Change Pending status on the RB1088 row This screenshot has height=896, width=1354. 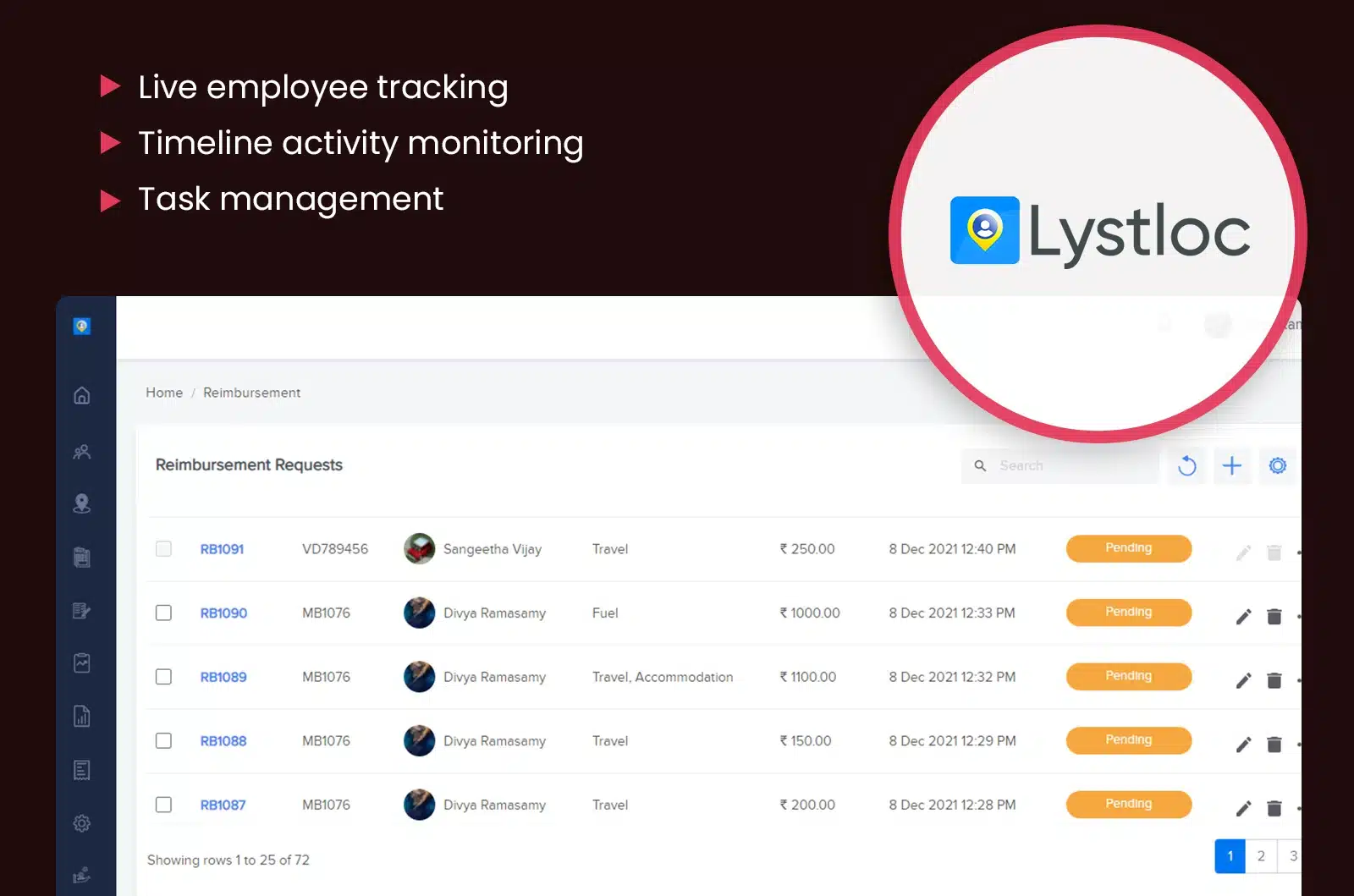click(x=1128, y=740)
